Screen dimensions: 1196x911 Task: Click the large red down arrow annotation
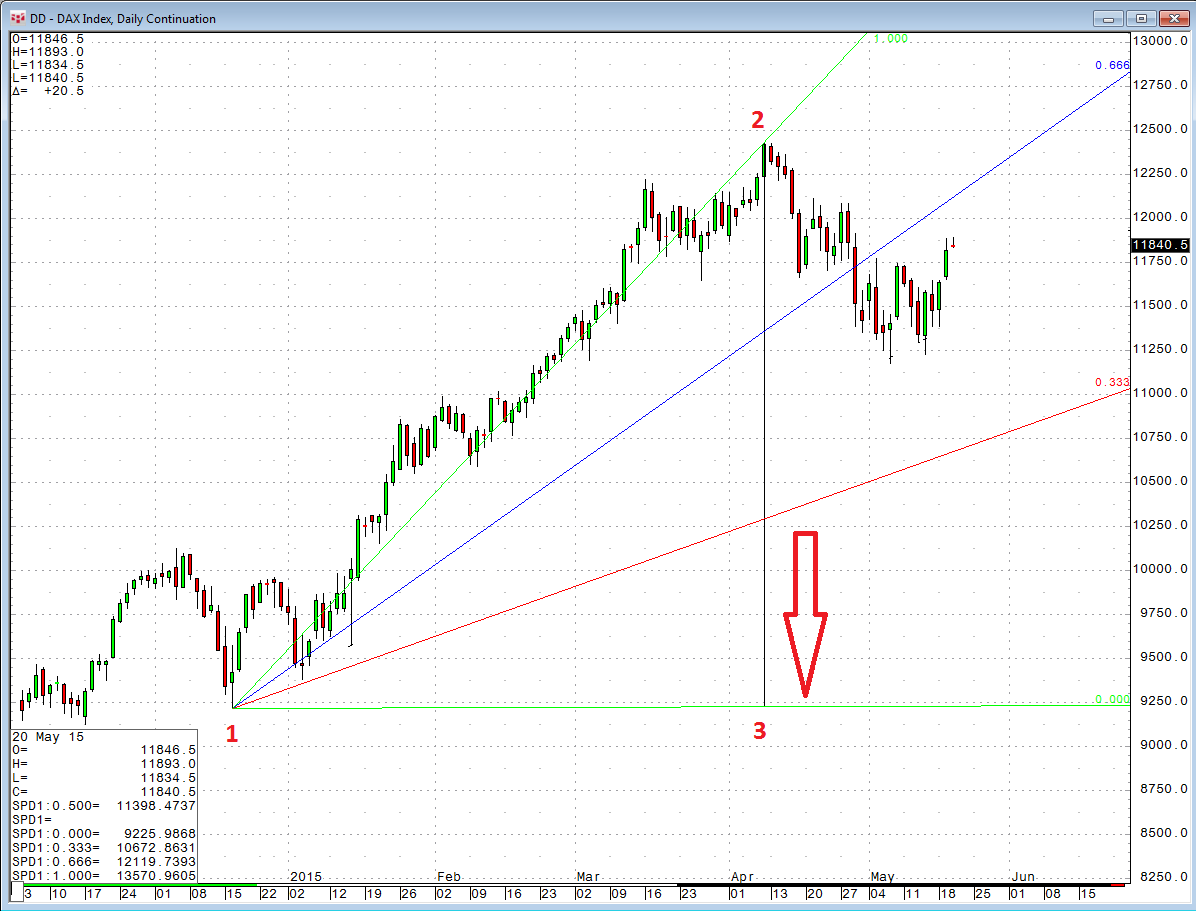pos(805,612)
